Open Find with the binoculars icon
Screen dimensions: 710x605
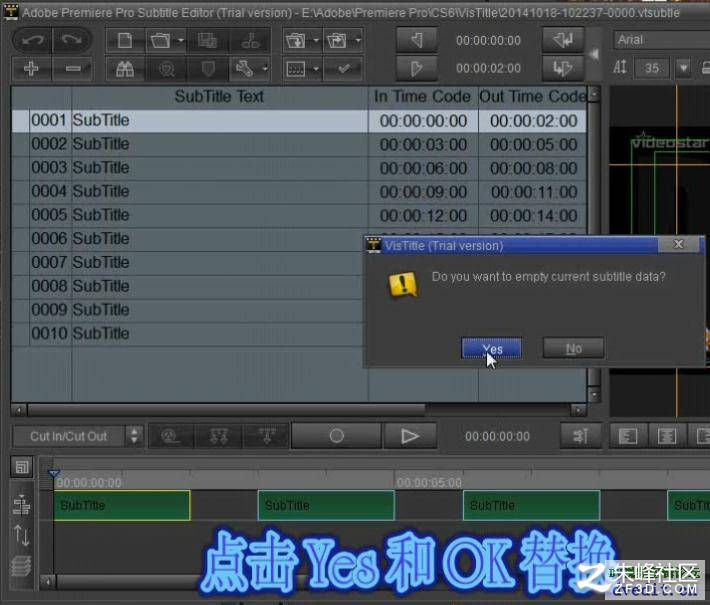[x=125, y=69]
